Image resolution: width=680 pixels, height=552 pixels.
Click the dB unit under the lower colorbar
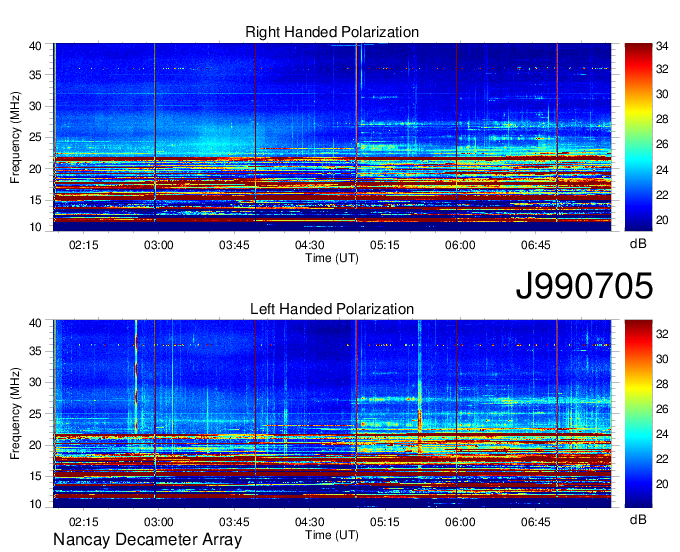point(638,519)
